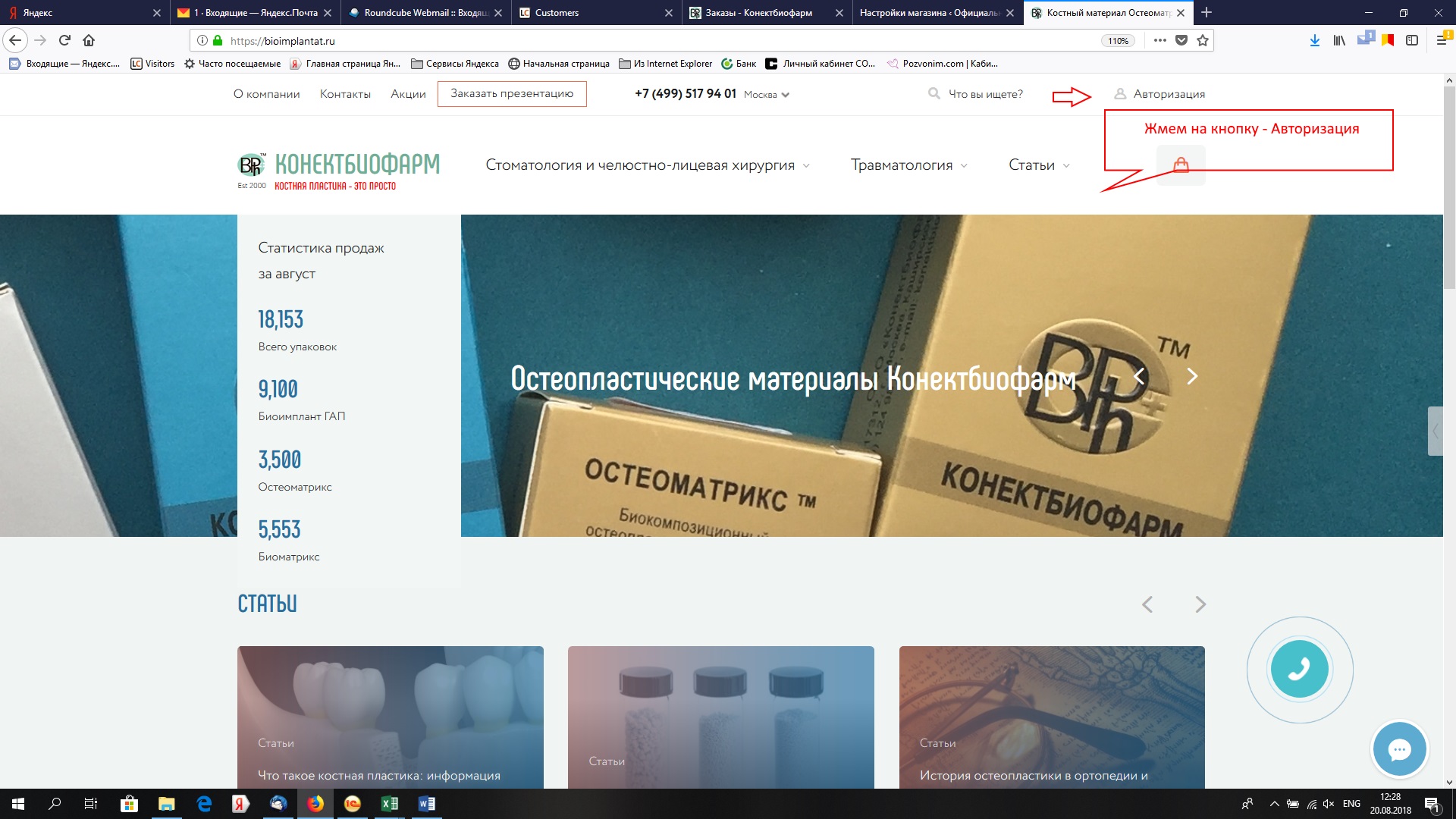Click the shopping cart icon

tap(1181, 165)
